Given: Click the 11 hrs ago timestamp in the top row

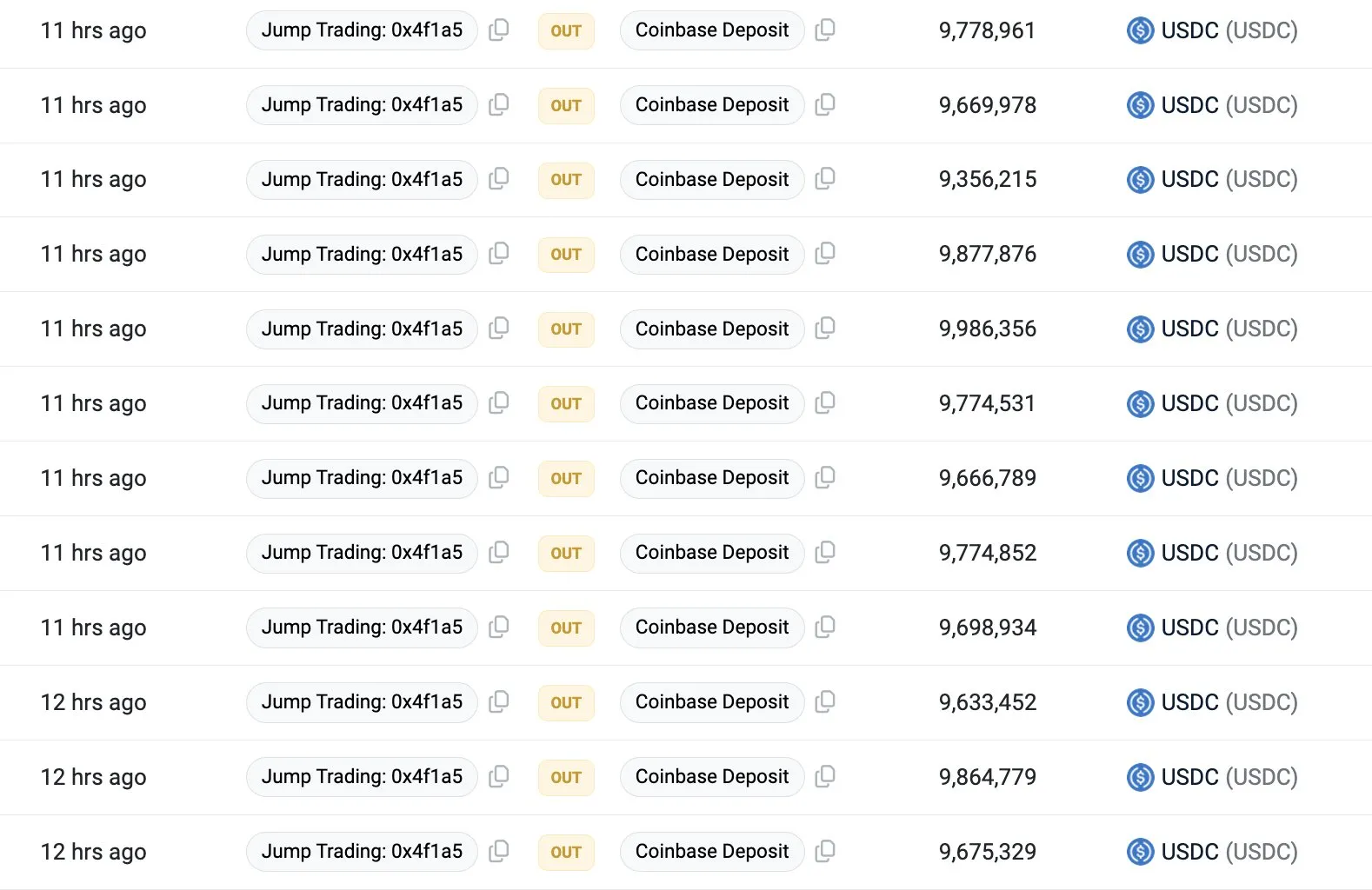Looking at the screenshot, I should pyautogui.click(x=93, y=30).
